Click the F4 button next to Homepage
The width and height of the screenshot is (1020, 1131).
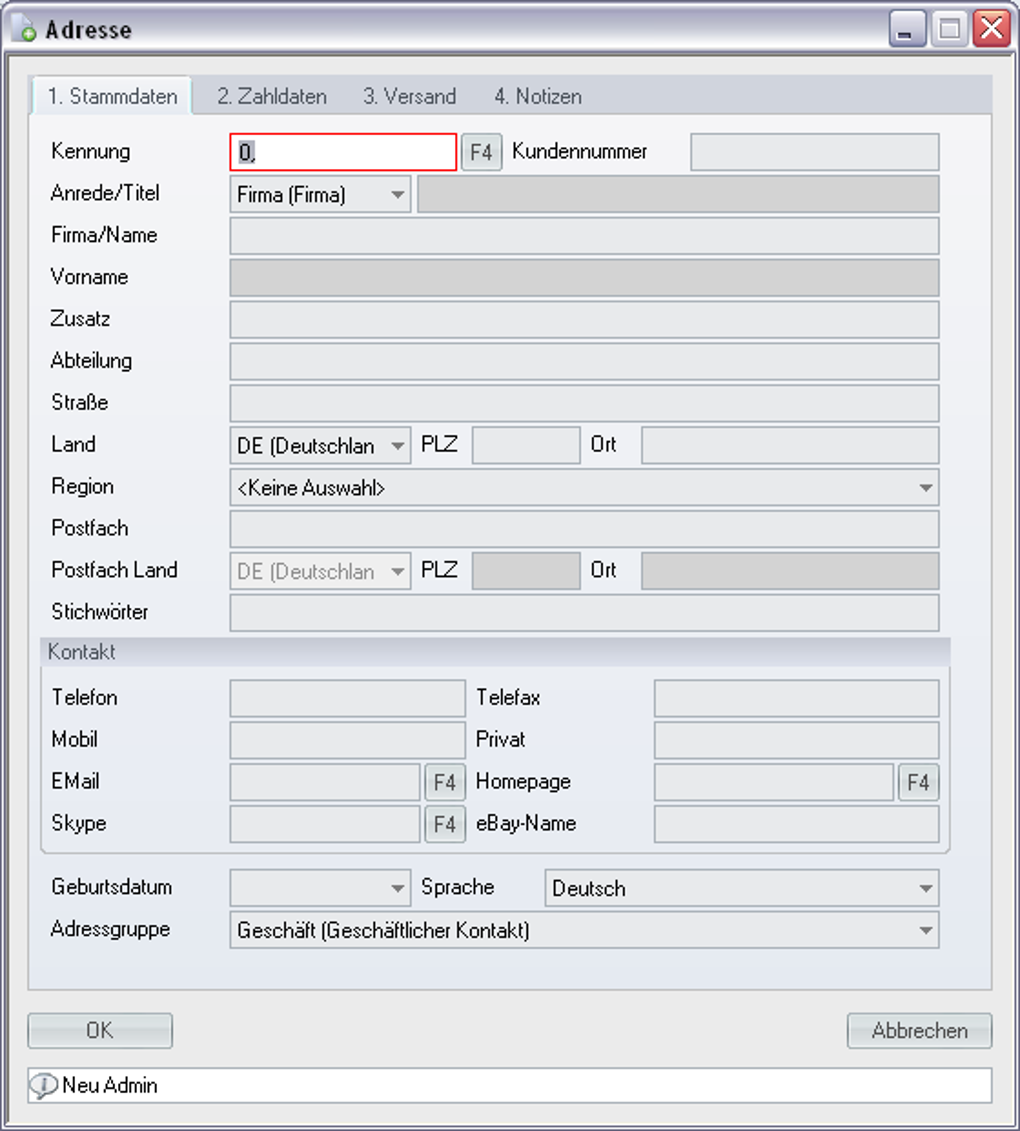918,782
